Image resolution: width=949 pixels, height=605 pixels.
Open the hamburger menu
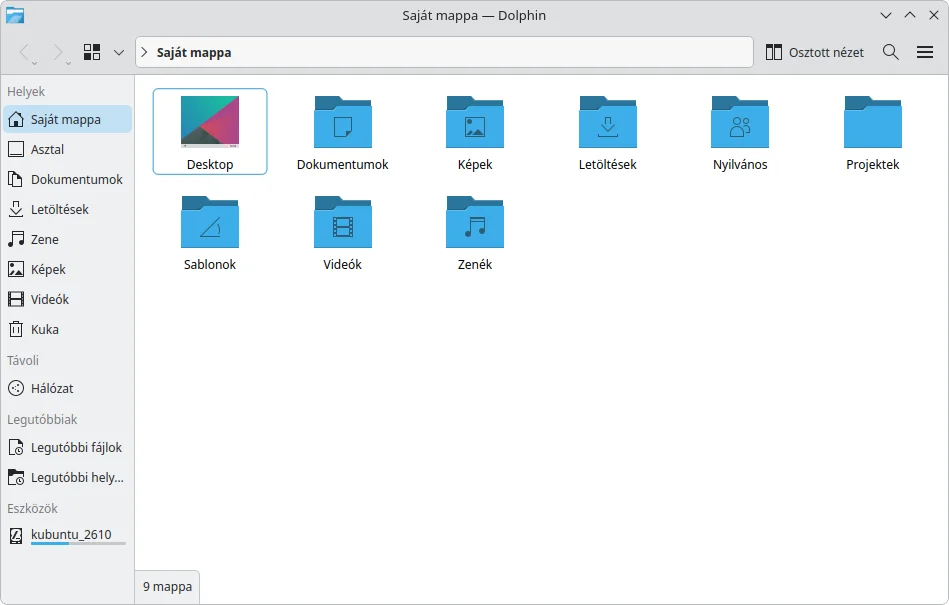click(x=925, y=52)
